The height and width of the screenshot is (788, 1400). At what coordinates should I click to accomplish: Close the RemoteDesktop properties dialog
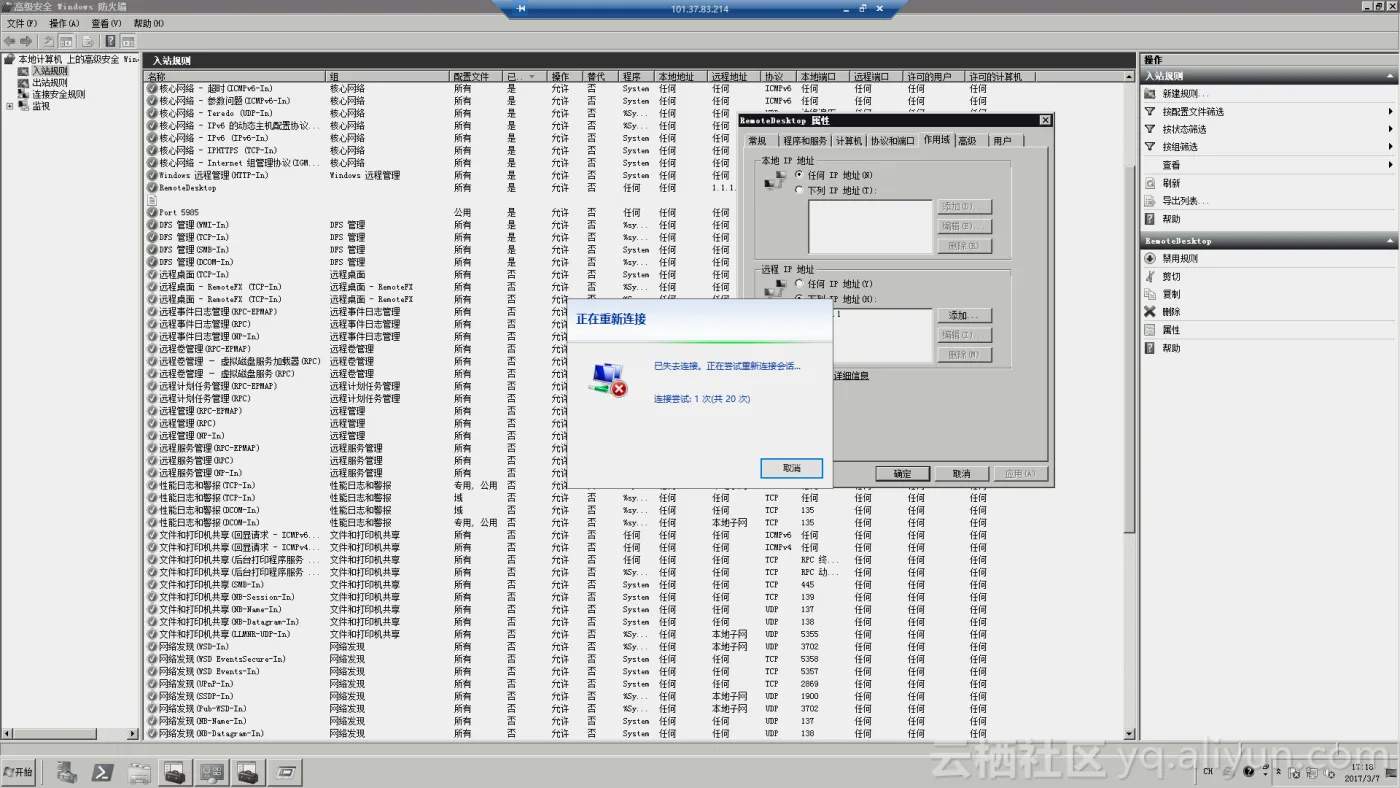click(x=1045, y=120)
